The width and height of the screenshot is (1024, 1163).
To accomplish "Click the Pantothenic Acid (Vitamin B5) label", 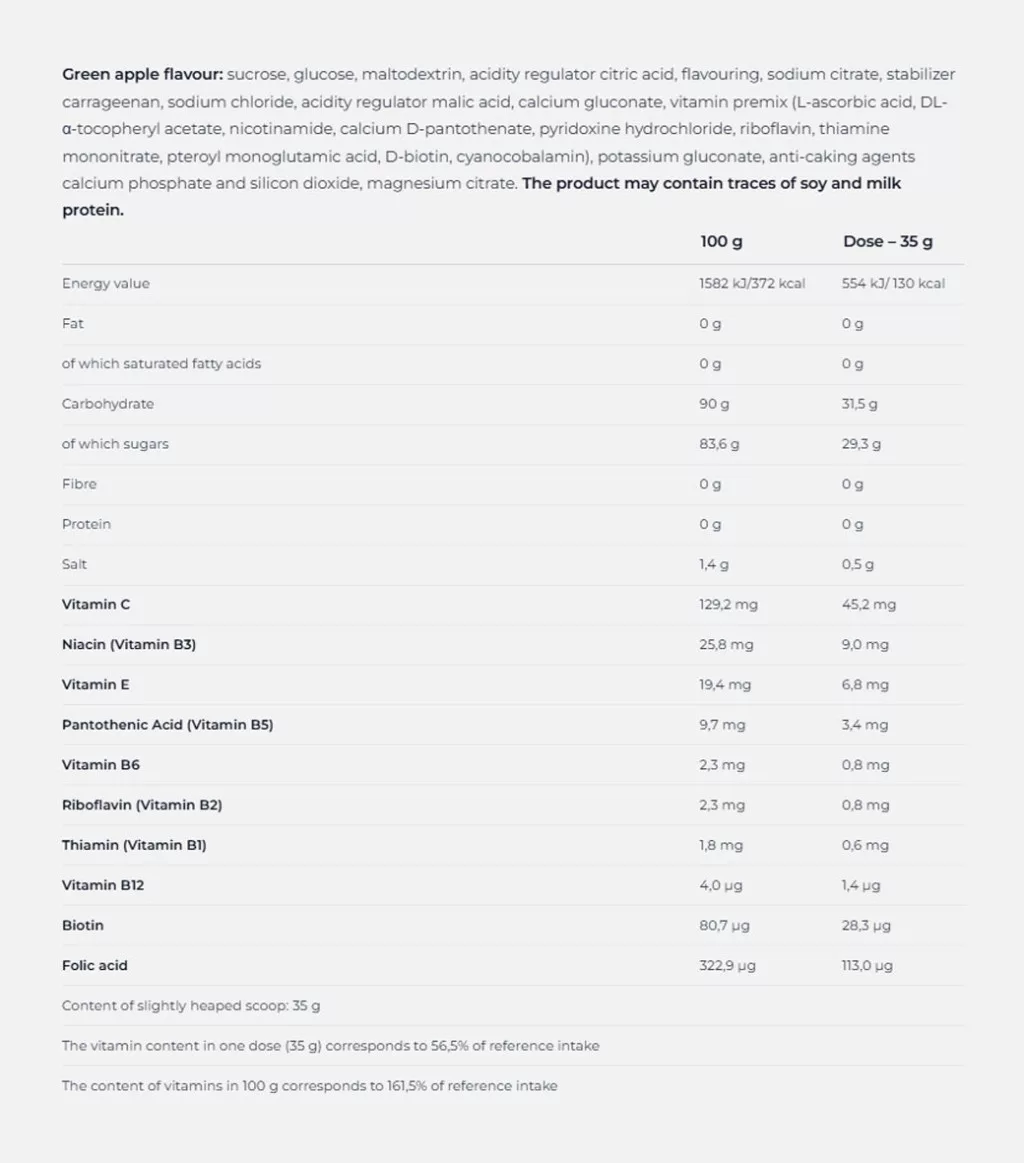I will tap(167, 725).
